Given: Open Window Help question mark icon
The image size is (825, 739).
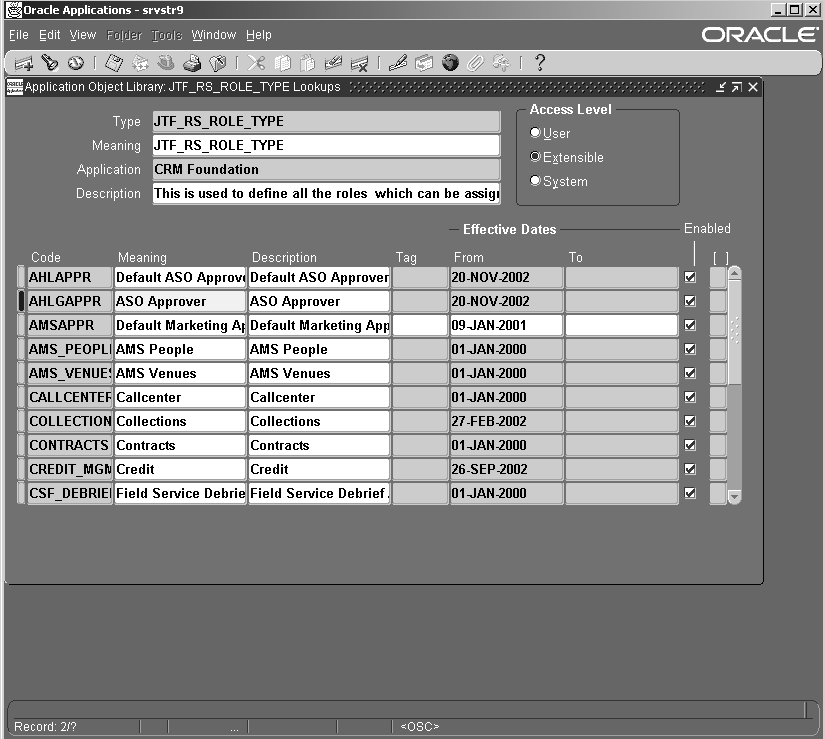Looking at the screenshot, I should click(540, 63).
